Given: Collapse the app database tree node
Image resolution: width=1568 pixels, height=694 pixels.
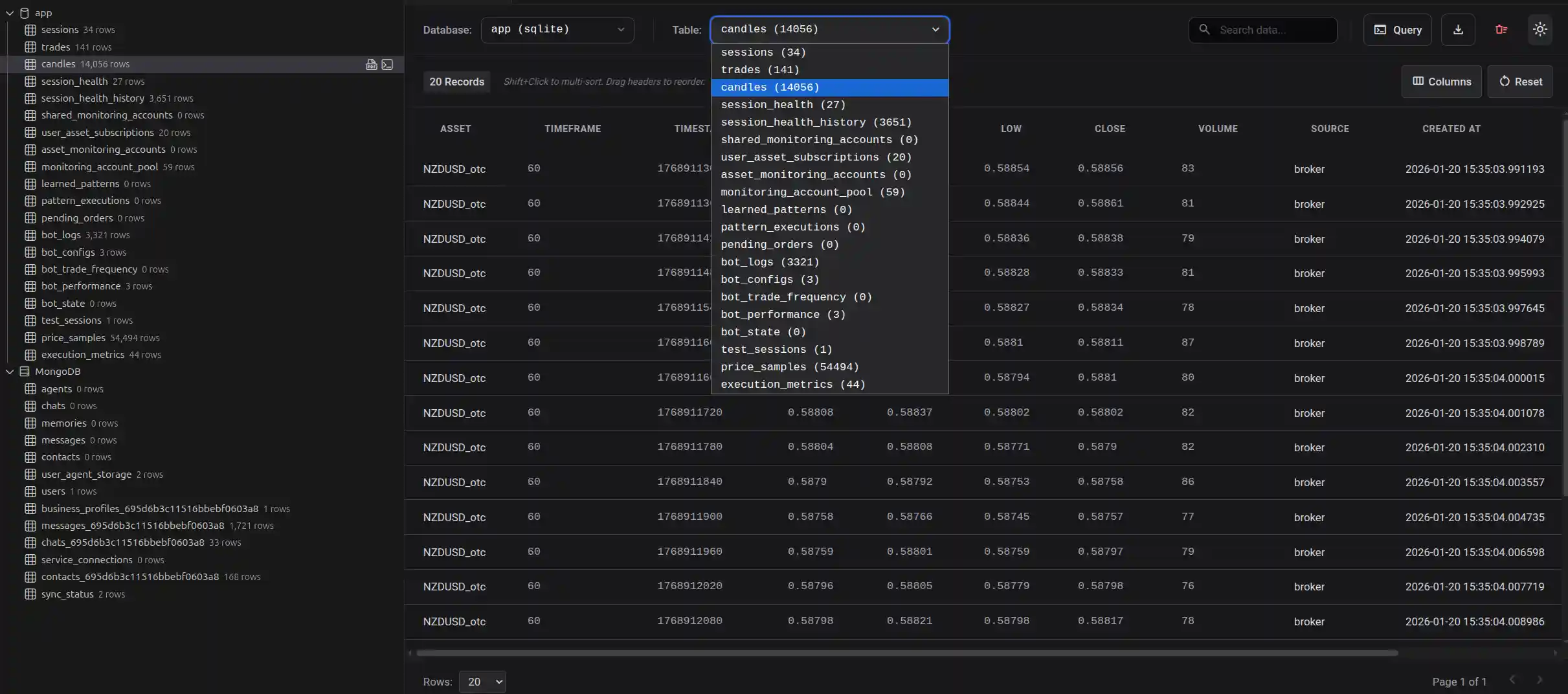Looking at the screenshot, I should click(x=10, y=13).
